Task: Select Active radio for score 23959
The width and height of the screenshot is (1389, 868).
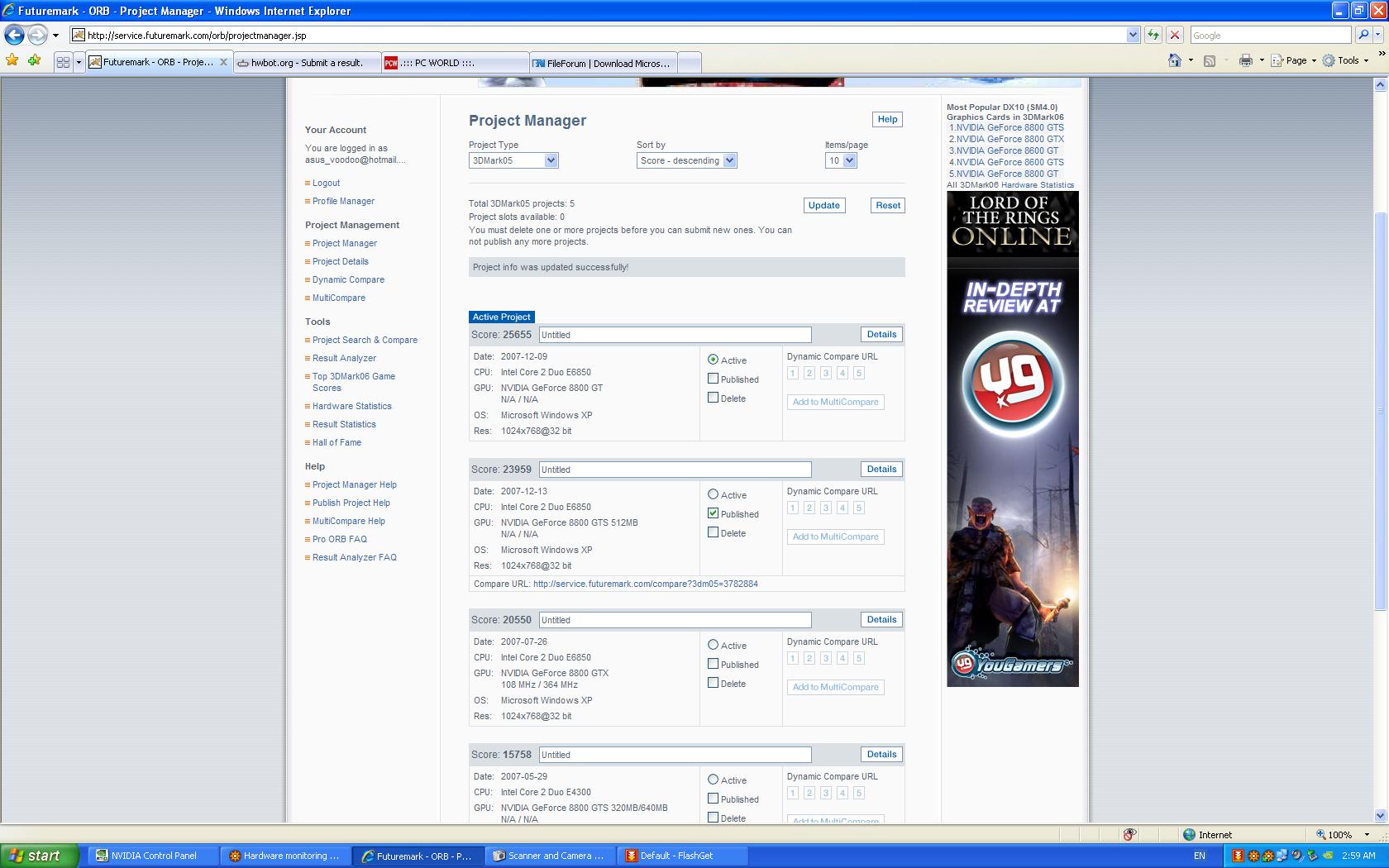Action: point(713,494)
